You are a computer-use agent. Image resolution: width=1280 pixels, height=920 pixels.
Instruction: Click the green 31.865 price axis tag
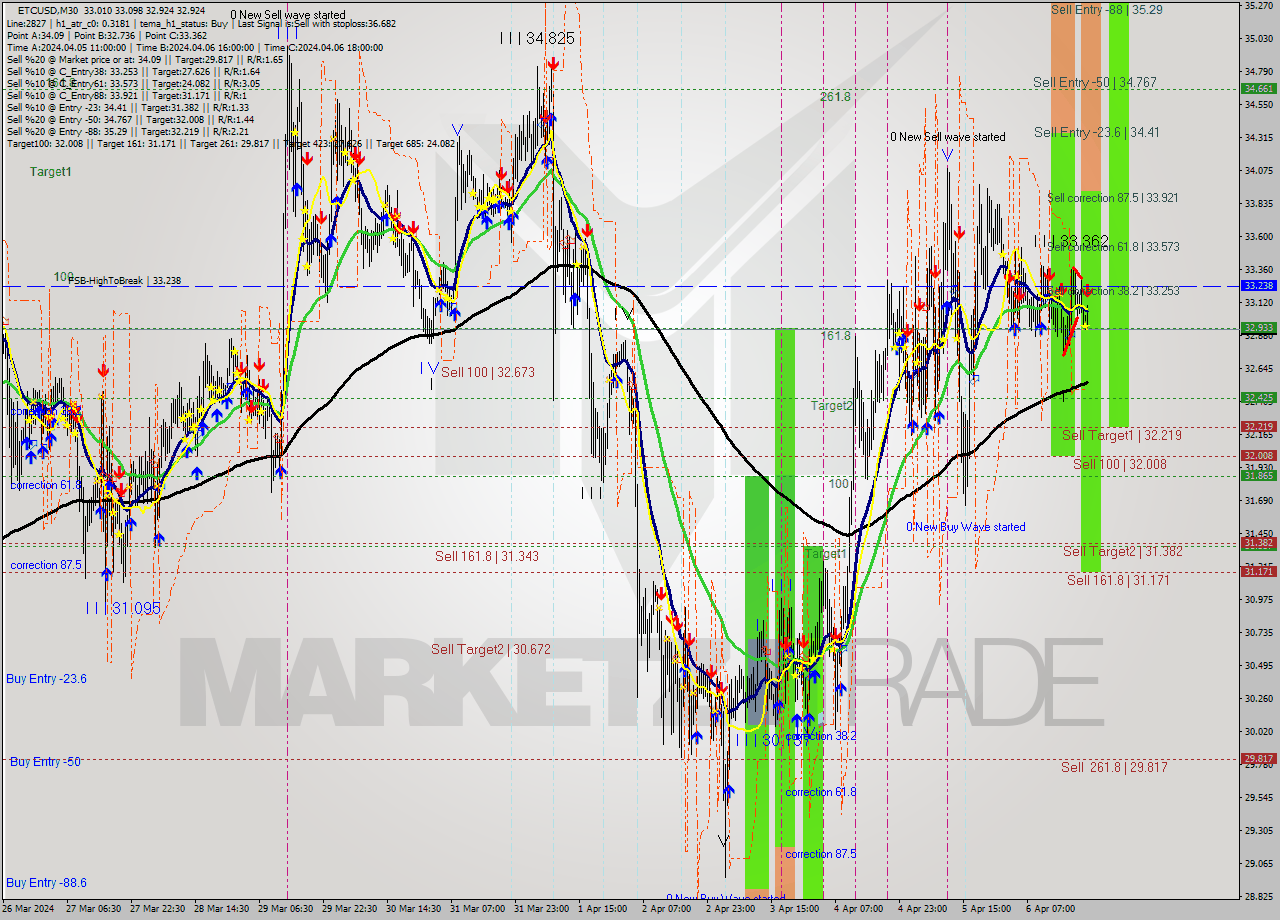tap(1258, 476)
